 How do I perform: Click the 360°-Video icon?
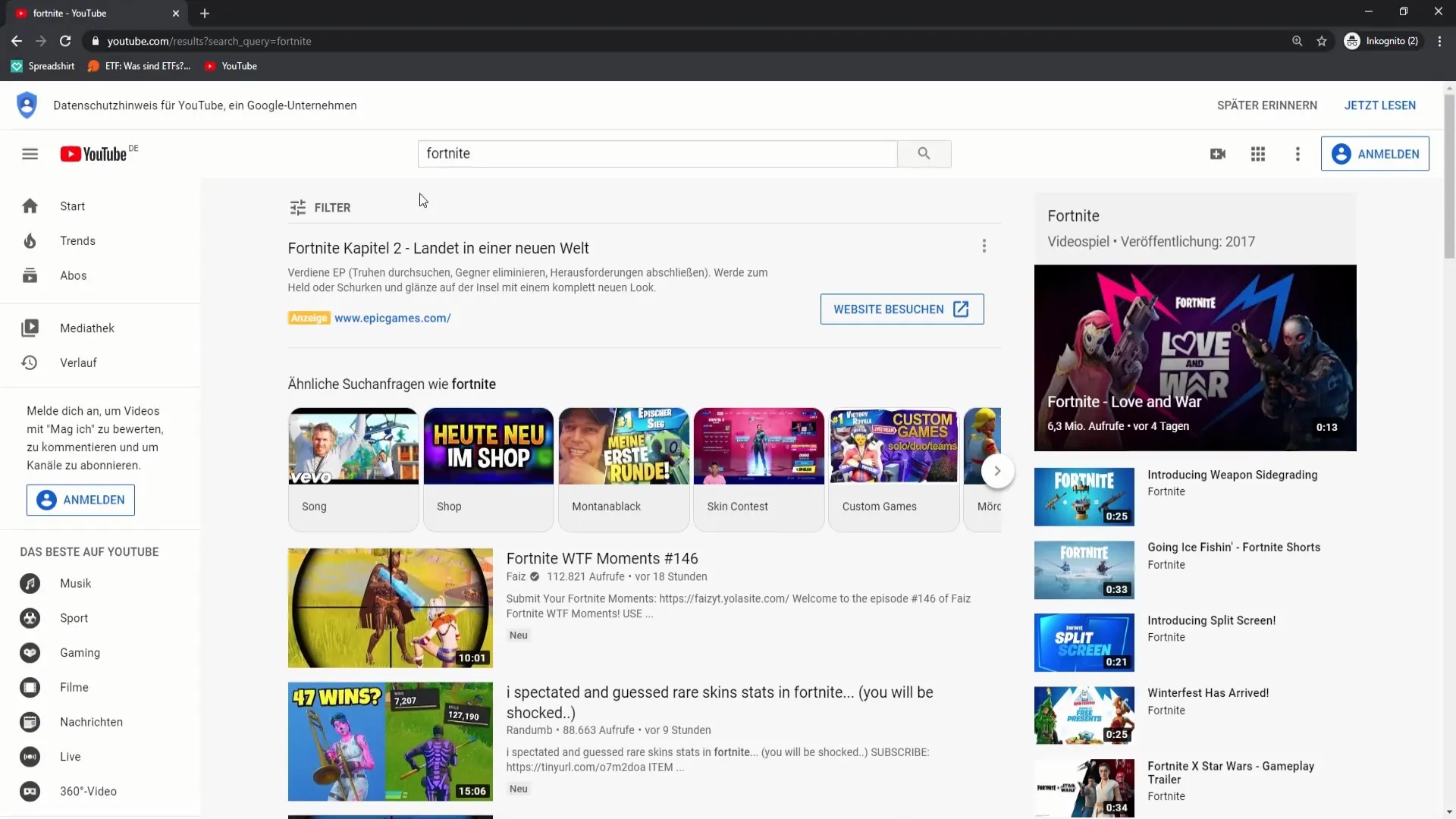click(x=30, y=791)
